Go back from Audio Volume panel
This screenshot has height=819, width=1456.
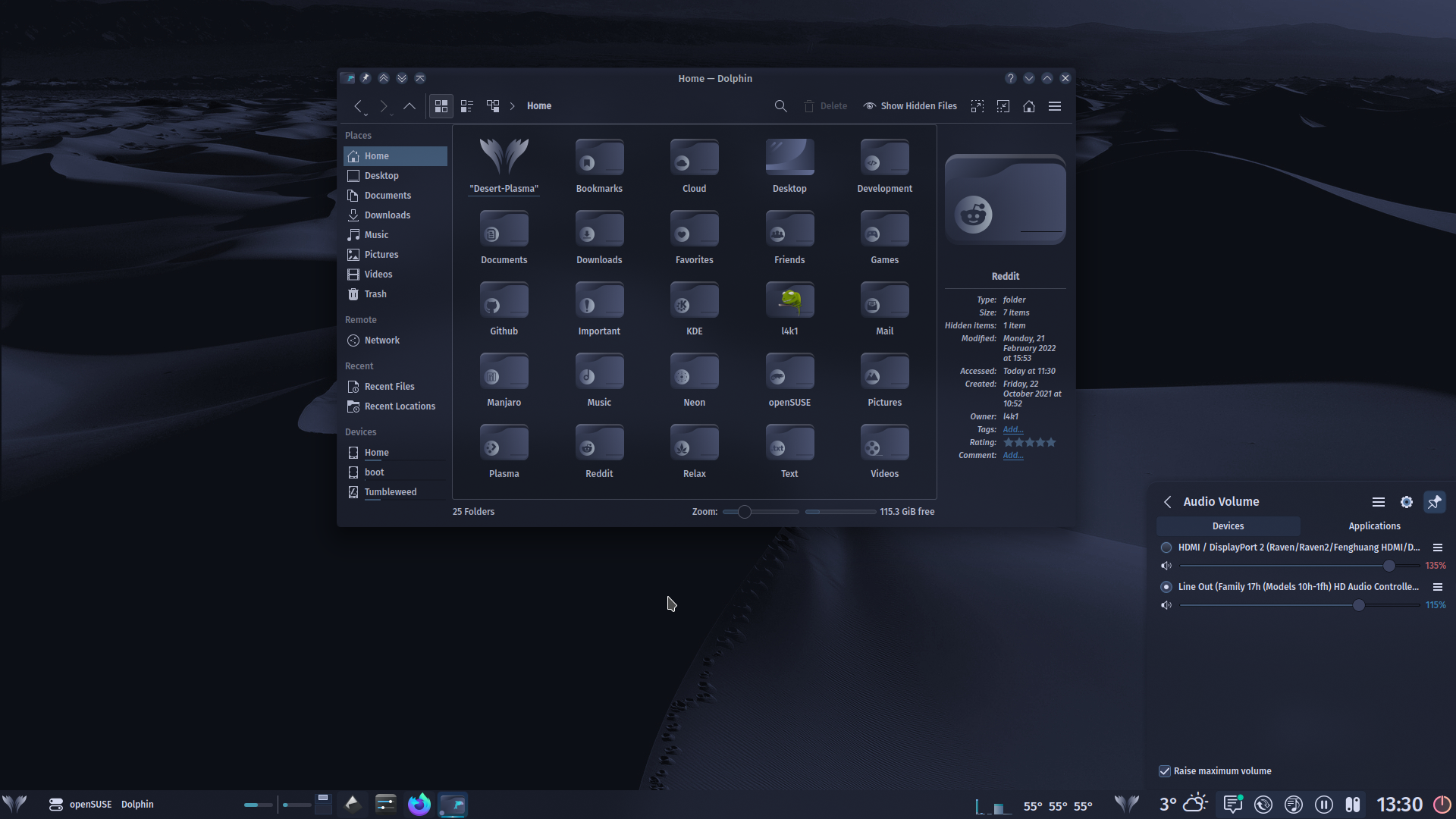click(x=1168, y=502)
